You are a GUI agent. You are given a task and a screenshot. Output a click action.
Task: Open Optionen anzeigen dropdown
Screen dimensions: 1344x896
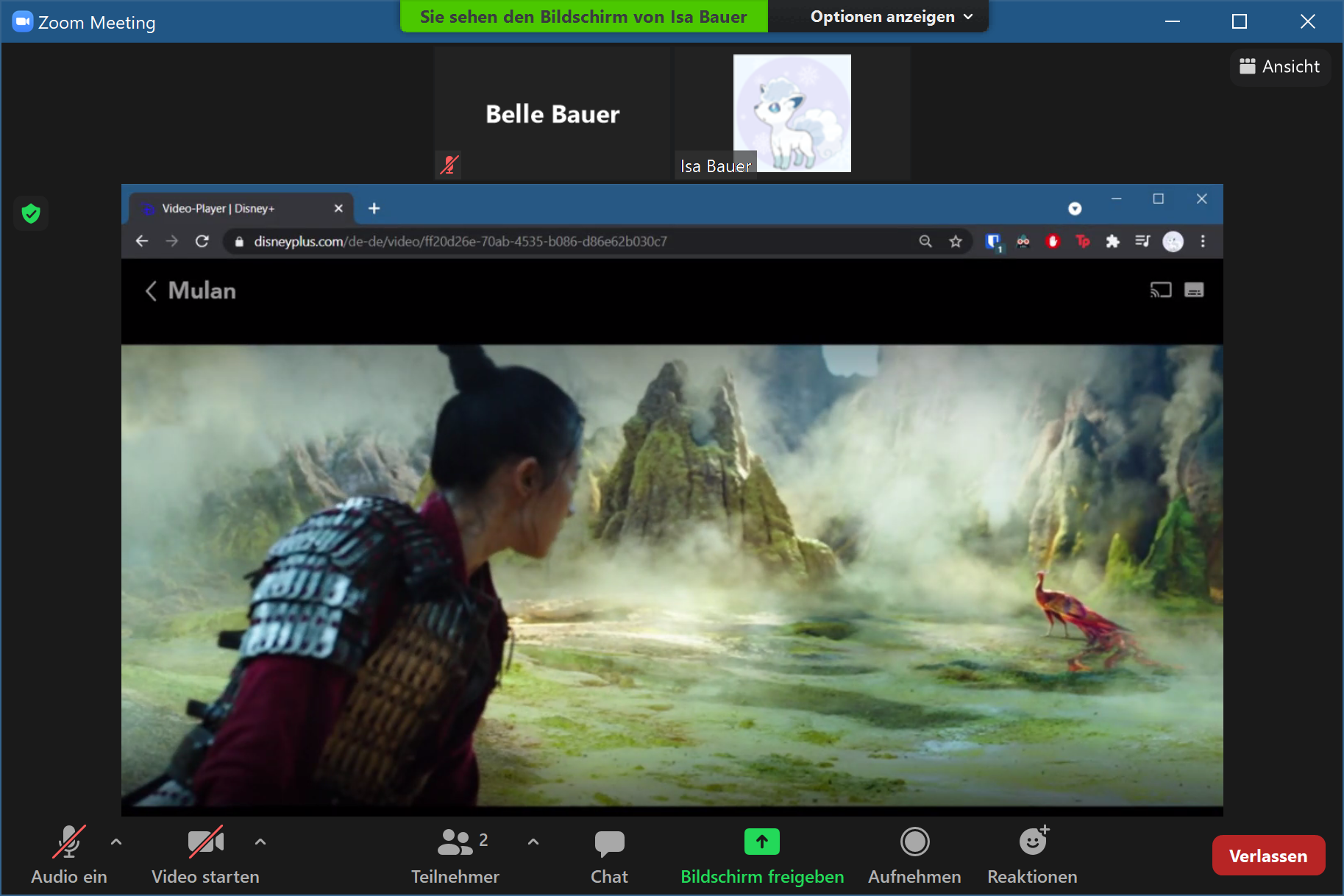[891, 17]
